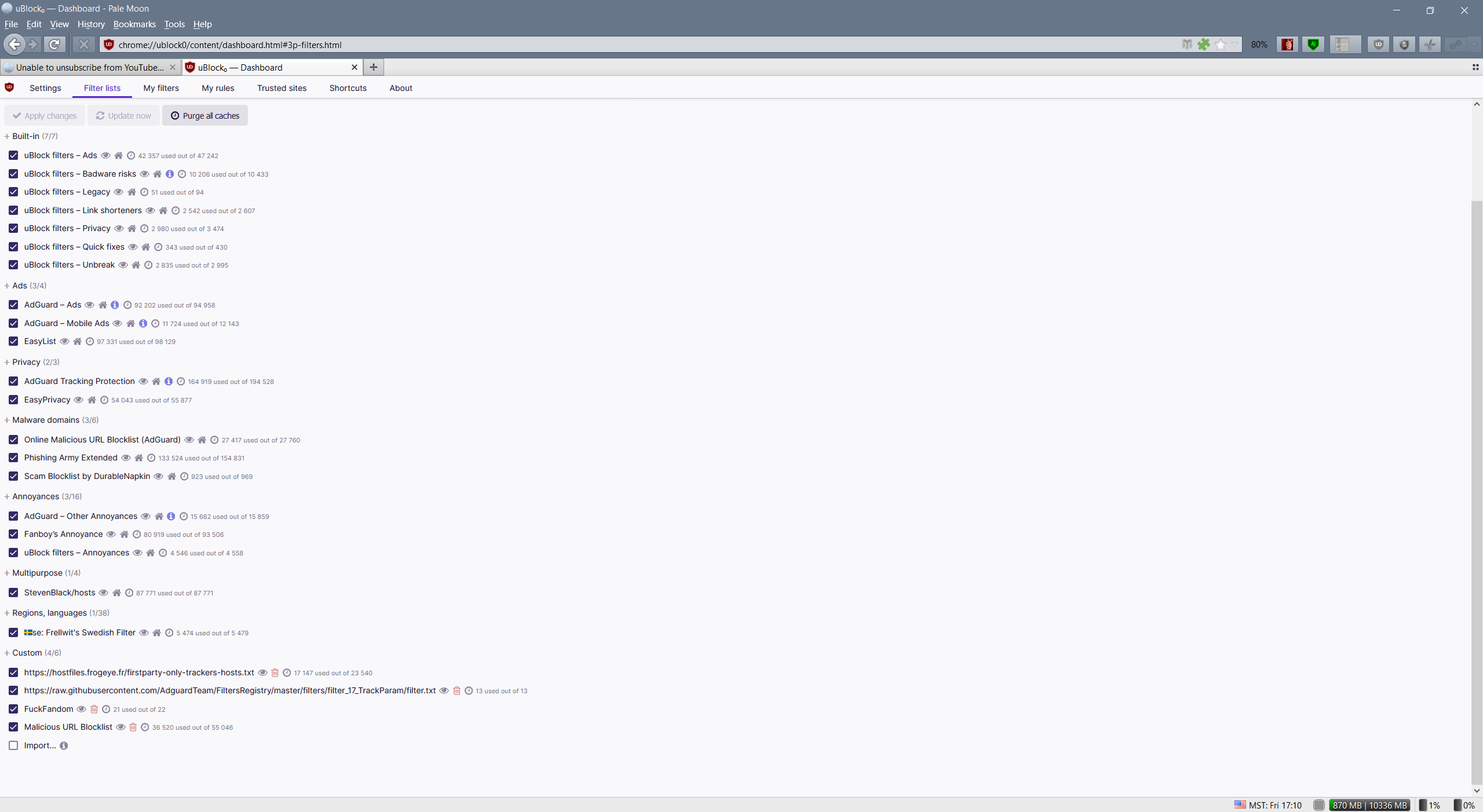Open the Bookmarks menu
The height and width of the screenshot is (812, 1483).
click(134, 24)
